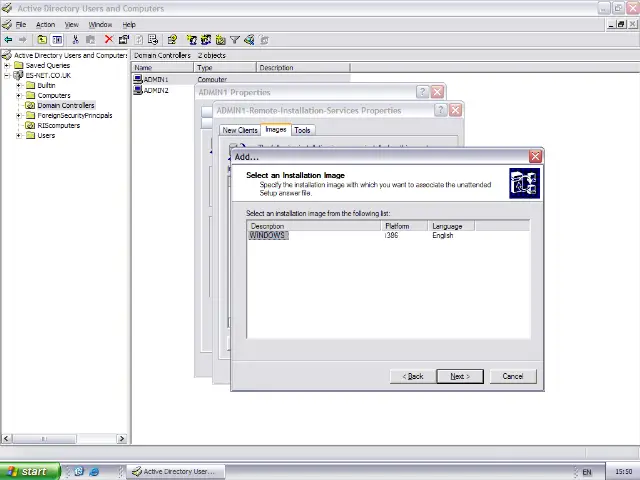Viewport: 640px width, 480px height.
Task: Switch to the Tools tab
Action: [302, 130]
